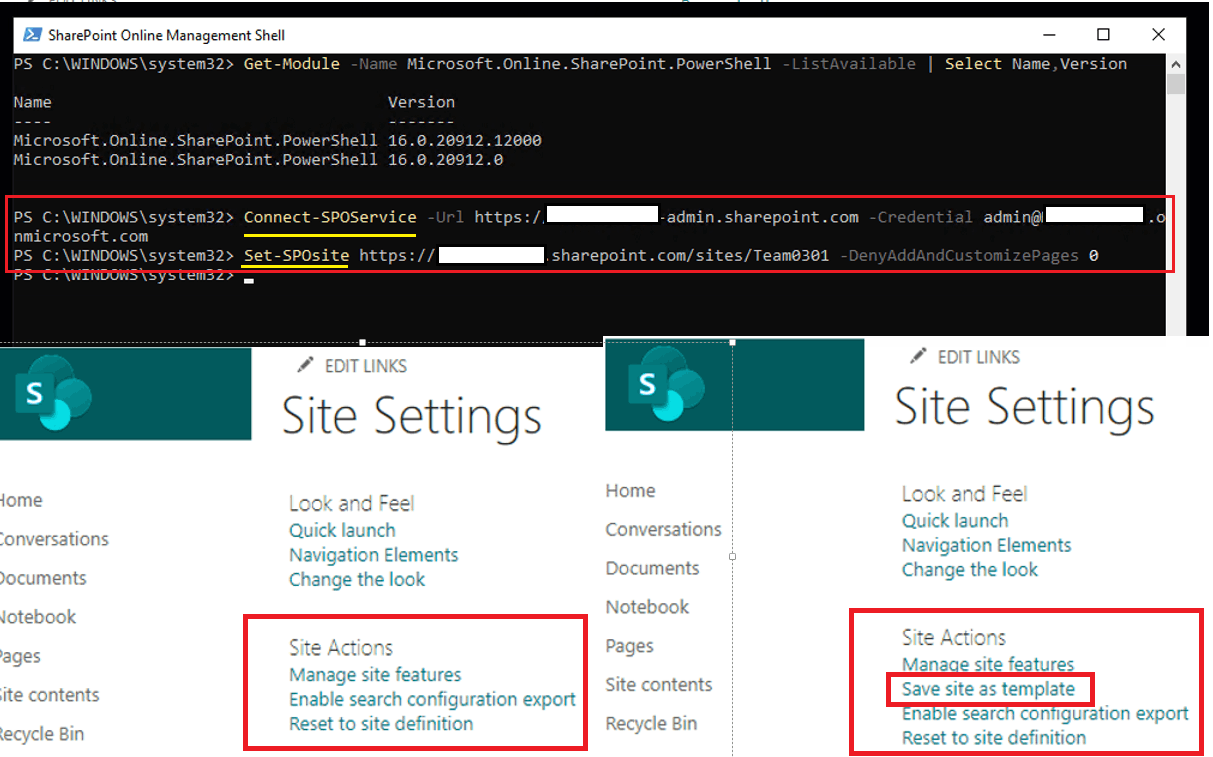Image resolution: width=1213 pixels, height=757 pixels.
Task: Open Quick launch in the left page
Action: pos(342,531)
